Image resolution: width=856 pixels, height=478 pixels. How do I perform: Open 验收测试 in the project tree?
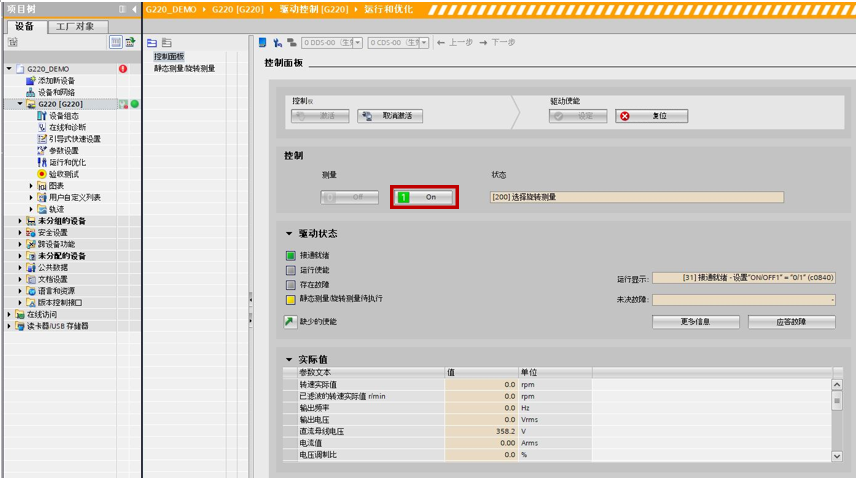click(x=63, y=174)
